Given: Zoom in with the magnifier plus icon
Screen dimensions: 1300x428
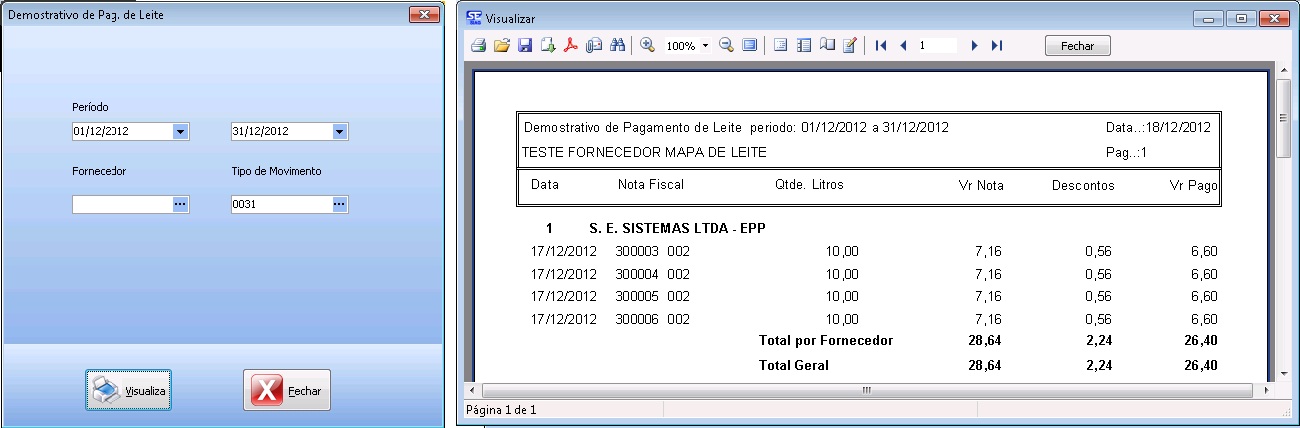Looking at the screenshot, I should (x=647, y=46).
